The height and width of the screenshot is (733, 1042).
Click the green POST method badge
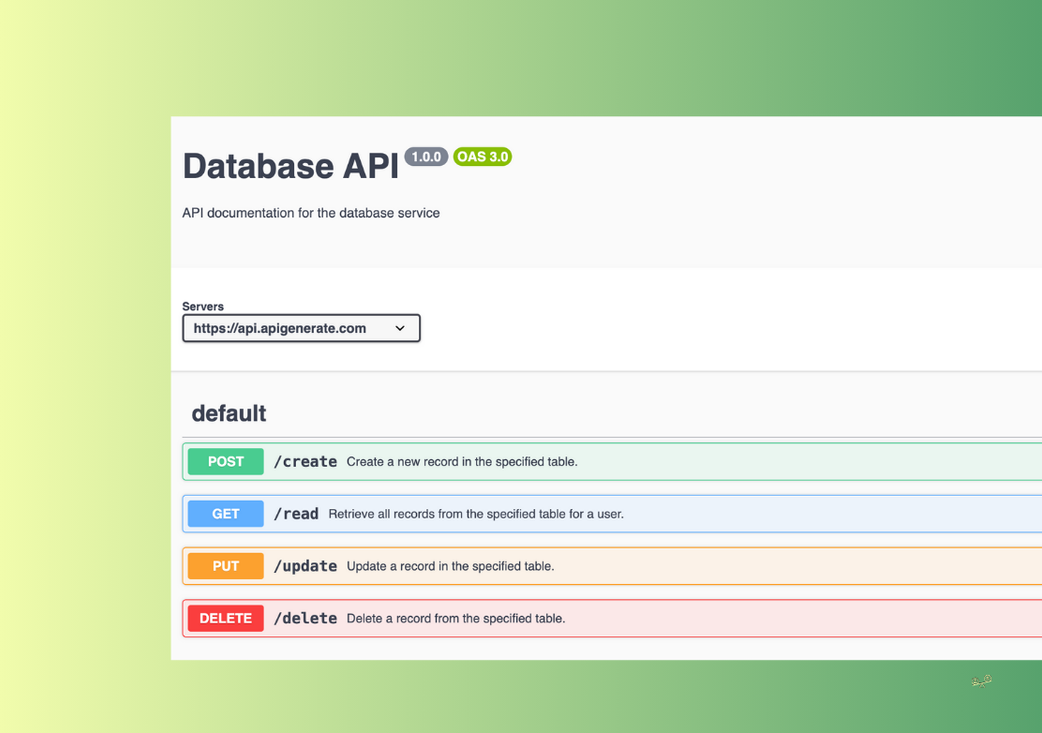226,462
